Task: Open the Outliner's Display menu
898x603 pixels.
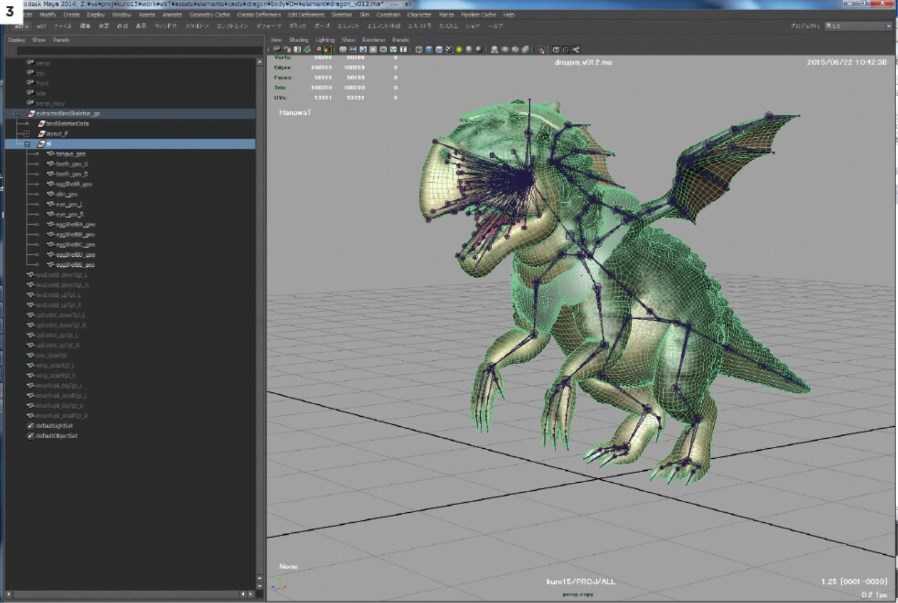Action: [x=17, y=40]
